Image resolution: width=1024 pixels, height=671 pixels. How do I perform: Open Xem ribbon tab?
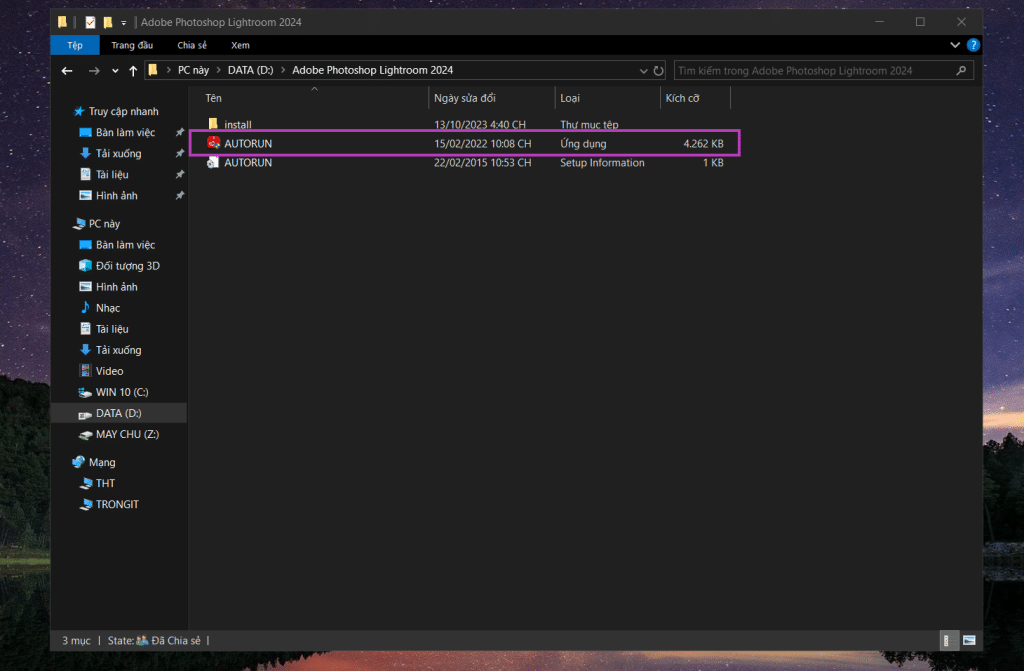click(240, 45)
